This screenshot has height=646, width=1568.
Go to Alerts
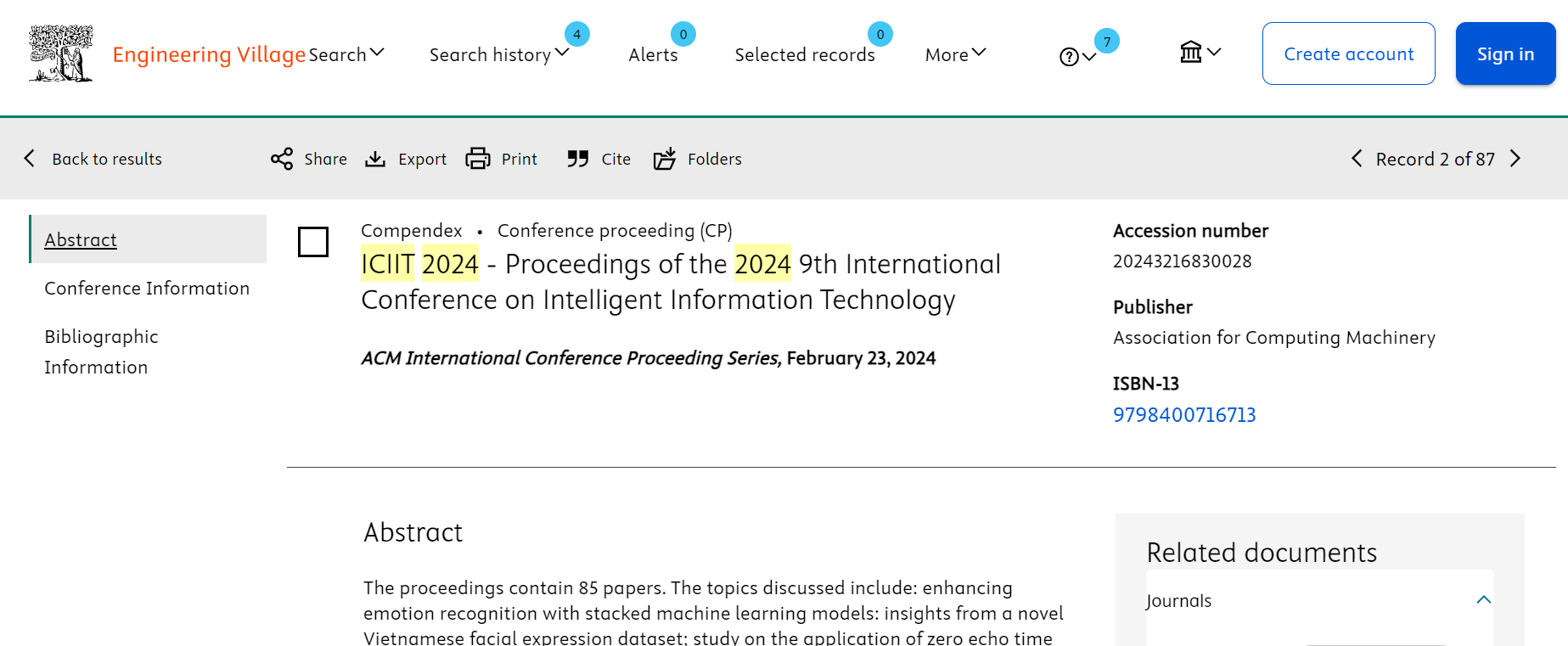[x=653, y=54]
